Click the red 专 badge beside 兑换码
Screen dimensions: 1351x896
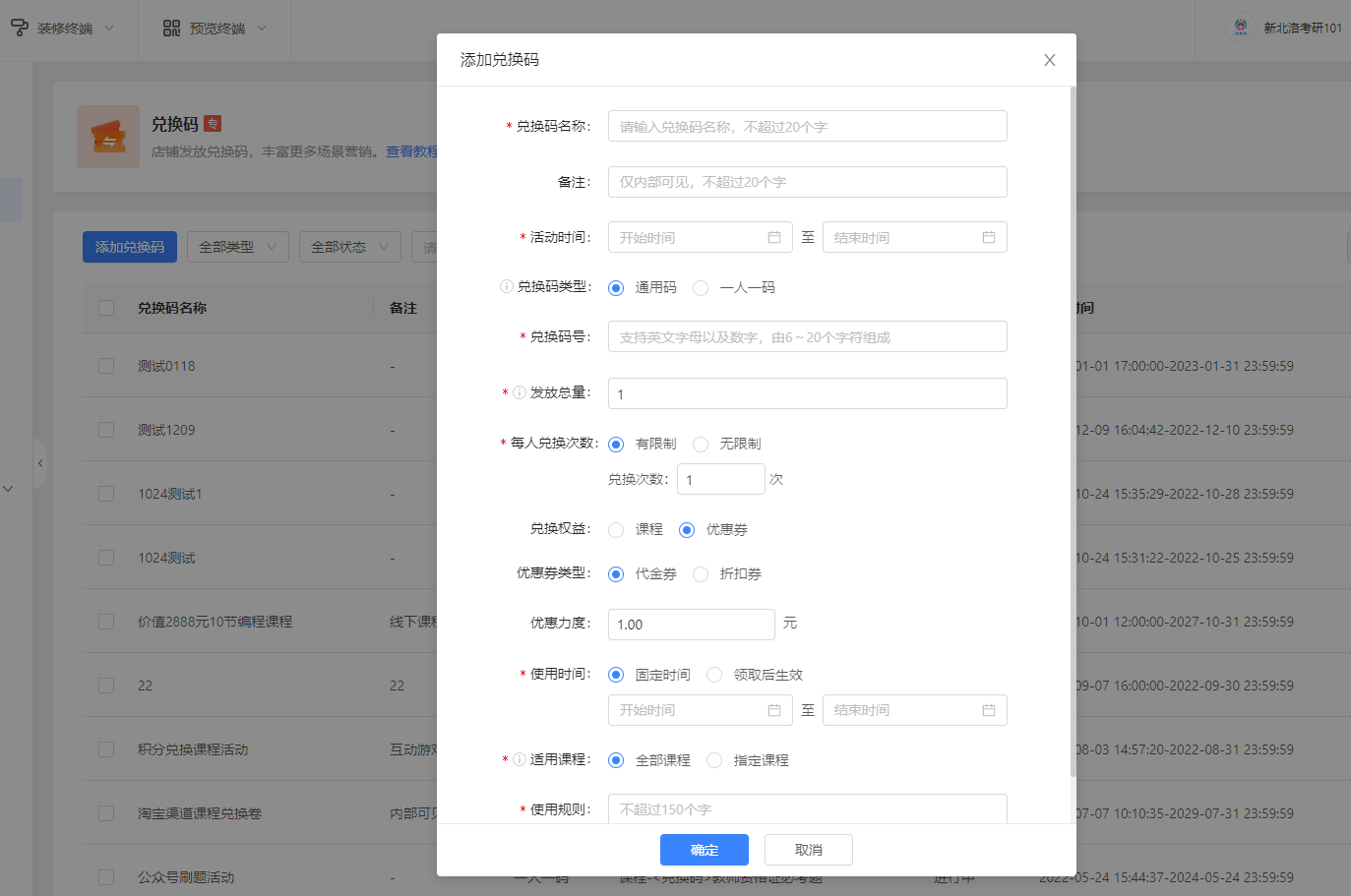(x=213, y=124)
